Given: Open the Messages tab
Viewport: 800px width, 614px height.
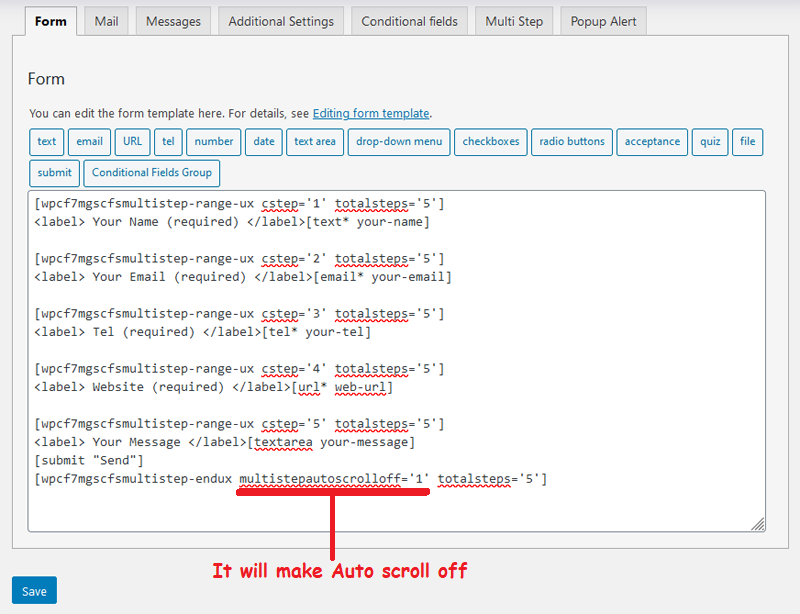Looking at the screenshot, I should 173,21.
